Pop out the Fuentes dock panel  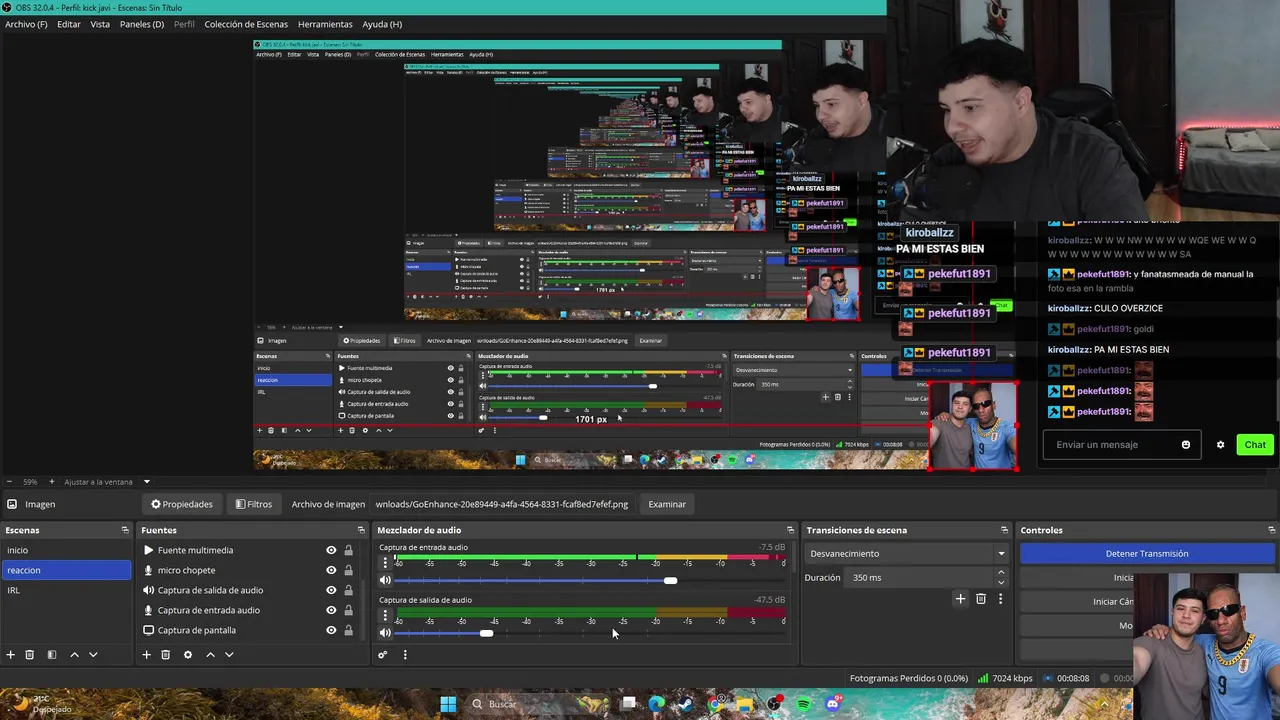pyautogui.click(x=361, y=530)
